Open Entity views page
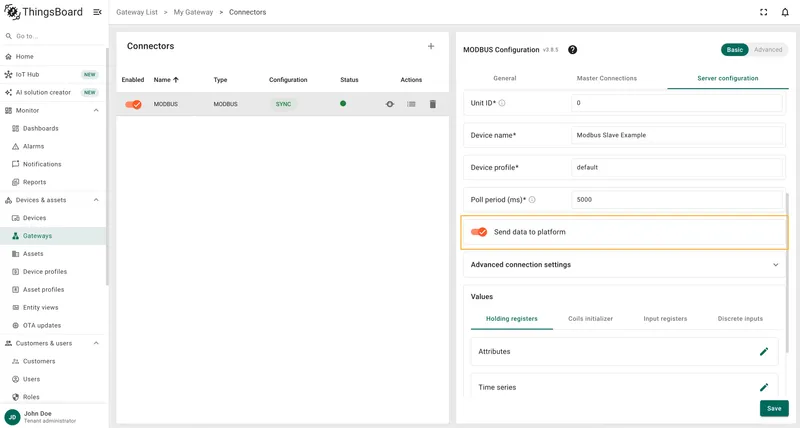The width and height of the screenshot is (800, 428). [53, 308]
